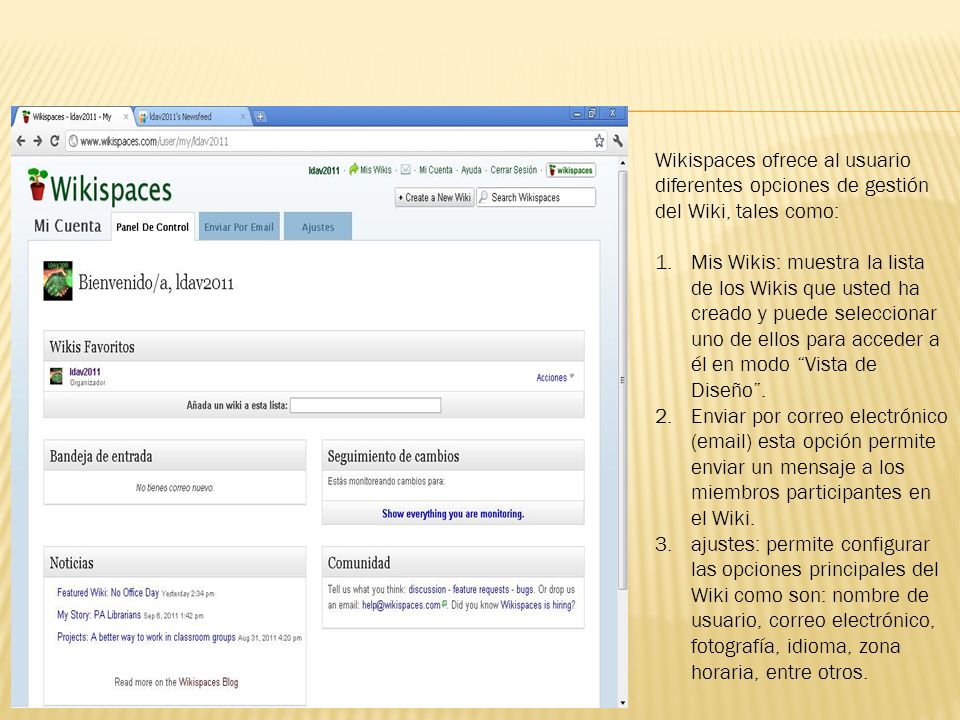Screen dimensions: 960x720
Task: Open Projects: A better way news item
Action: coord(146,637)
